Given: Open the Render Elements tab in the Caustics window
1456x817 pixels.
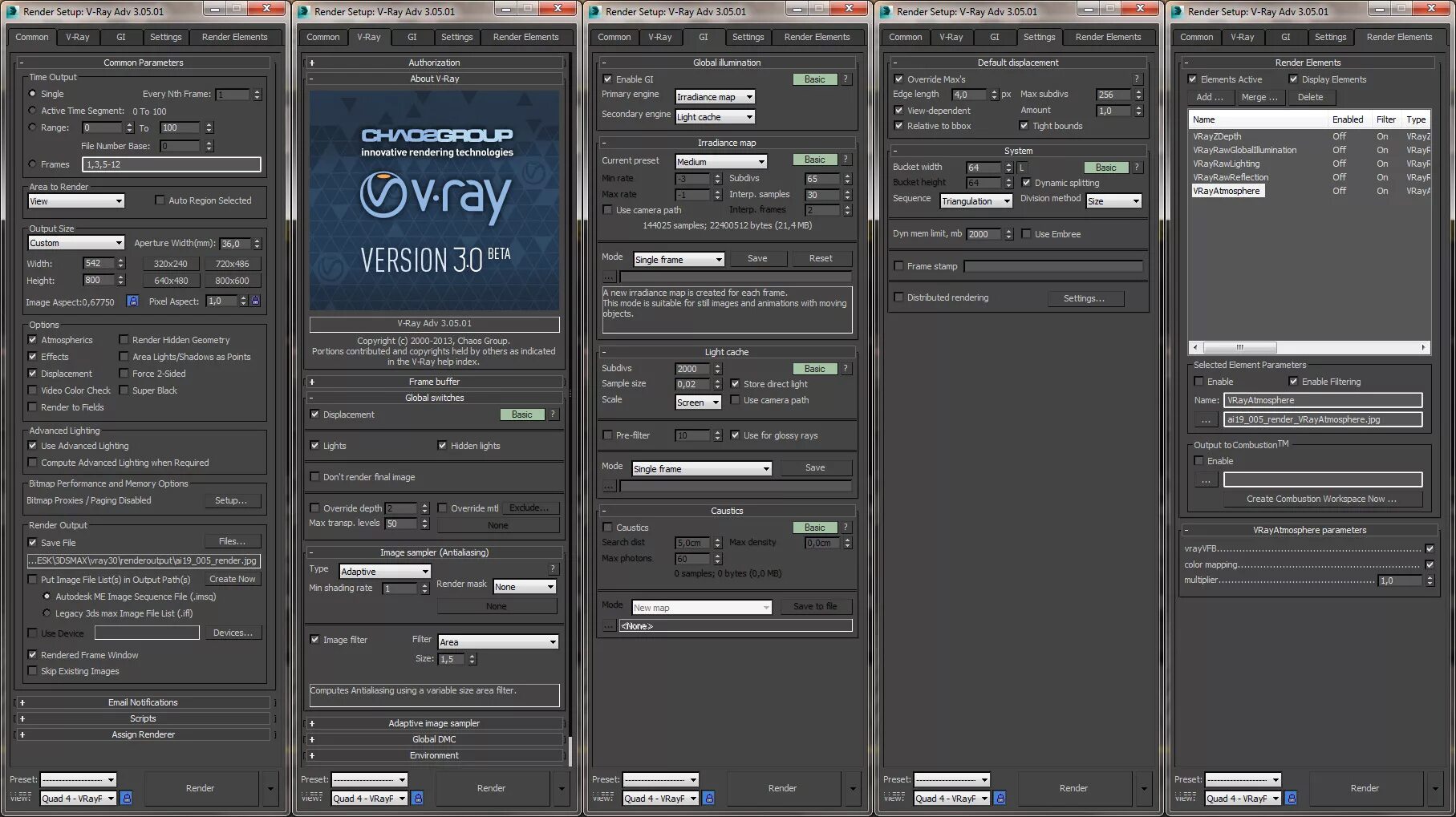Looking at the screenshot, I should (817, 37).
